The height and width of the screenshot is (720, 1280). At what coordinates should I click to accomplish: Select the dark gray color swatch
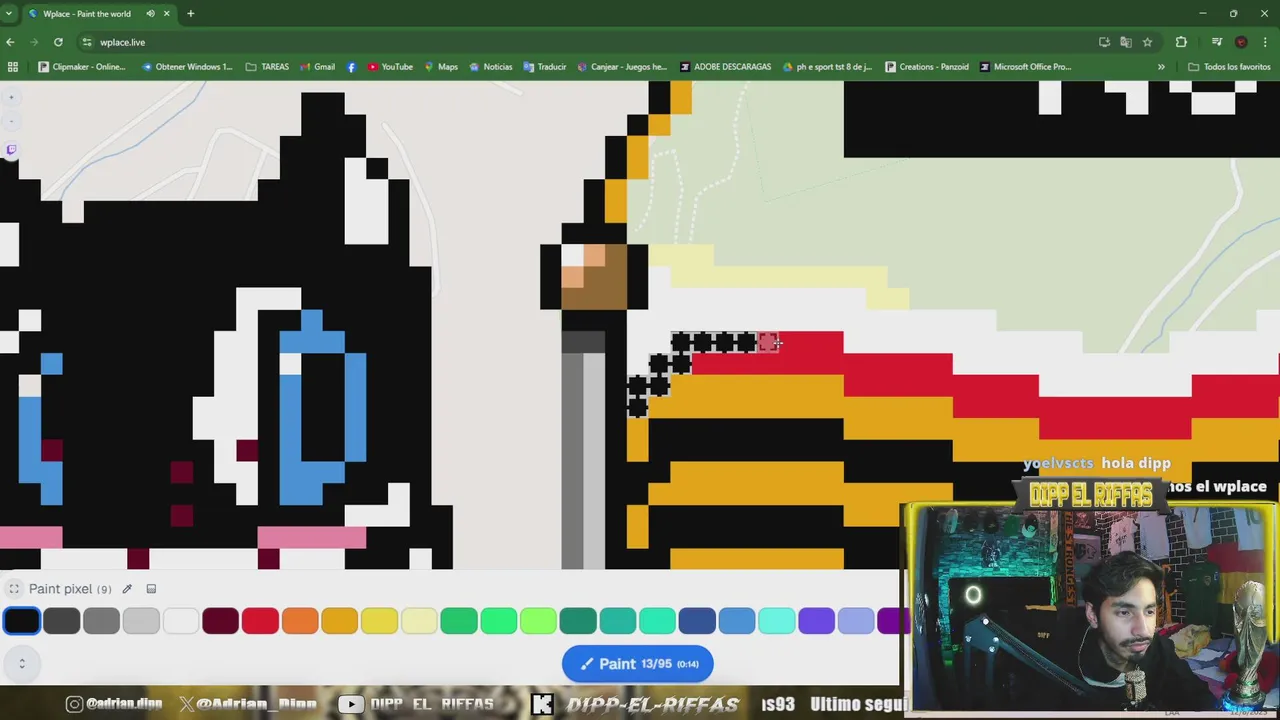[62, 621]
